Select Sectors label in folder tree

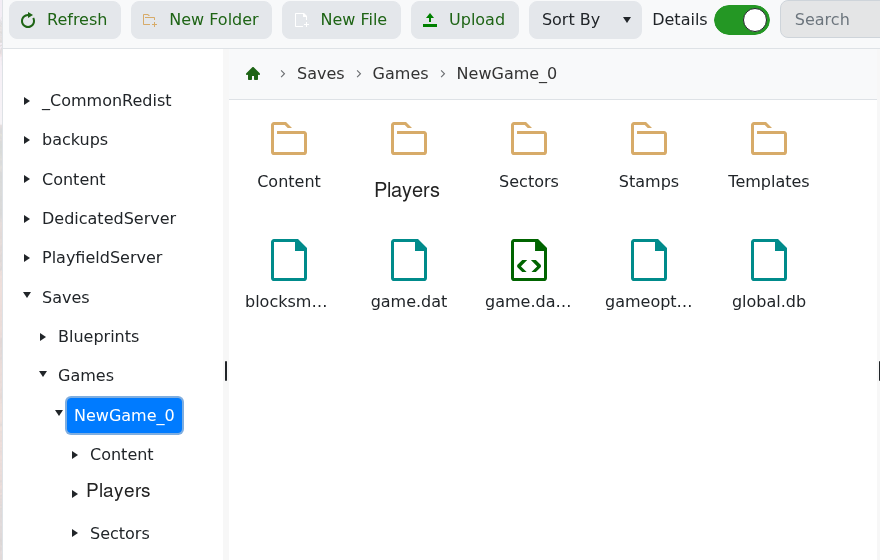point(120,533)
